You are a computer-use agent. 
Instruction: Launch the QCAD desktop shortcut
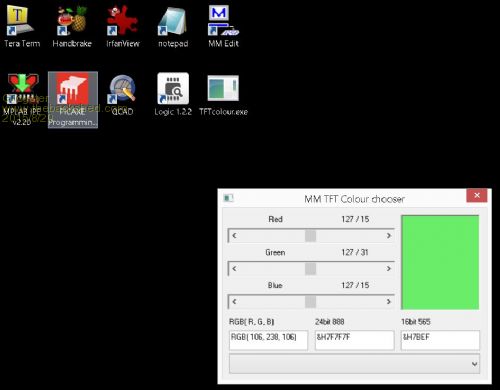click(x=122, y=95)
